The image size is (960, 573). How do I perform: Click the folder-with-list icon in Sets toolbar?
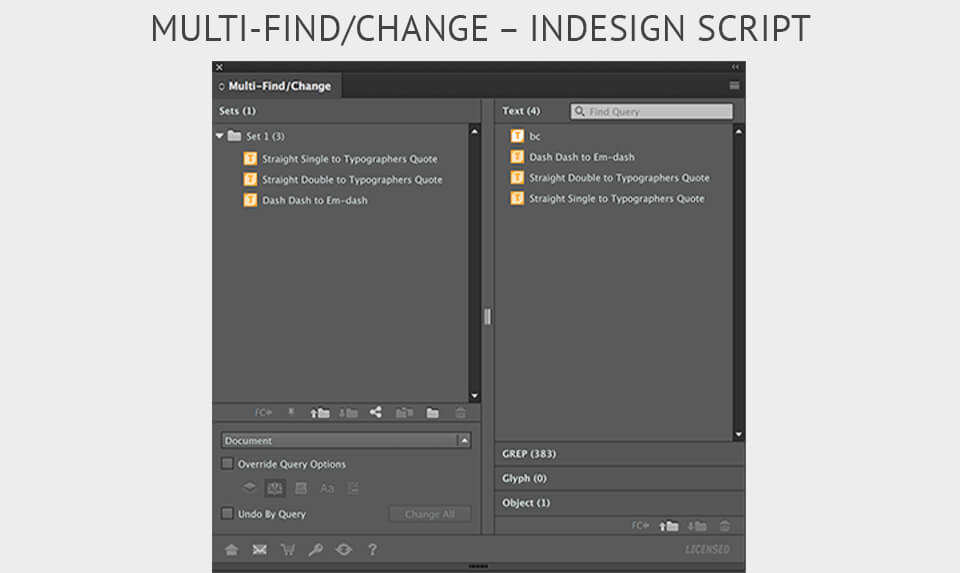point(404,413)
